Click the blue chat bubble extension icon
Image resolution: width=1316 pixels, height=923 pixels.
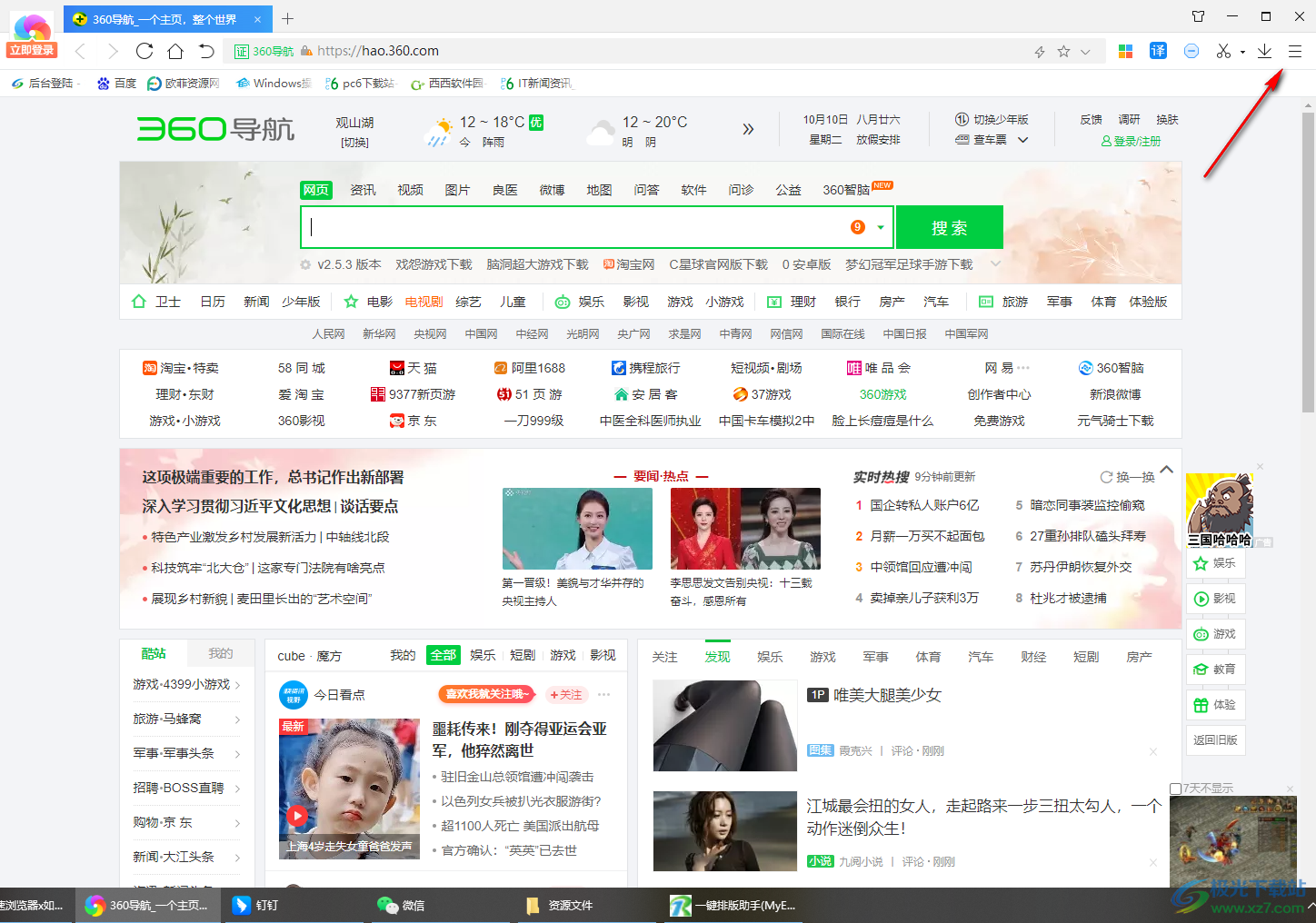pyautogui.click(x=1191, y=51)
